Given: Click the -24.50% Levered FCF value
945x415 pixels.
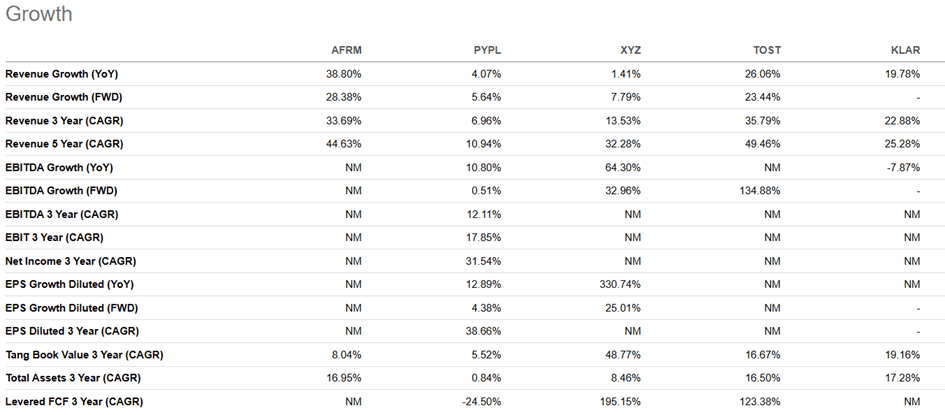Looking at the screenshot, I should click(x=481, y=402).
